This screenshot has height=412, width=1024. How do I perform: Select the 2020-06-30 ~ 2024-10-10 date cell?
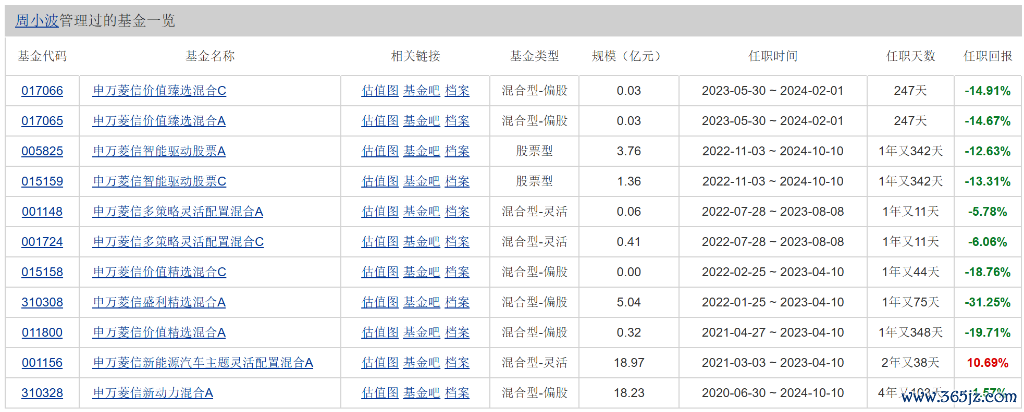tap(773, 393)
